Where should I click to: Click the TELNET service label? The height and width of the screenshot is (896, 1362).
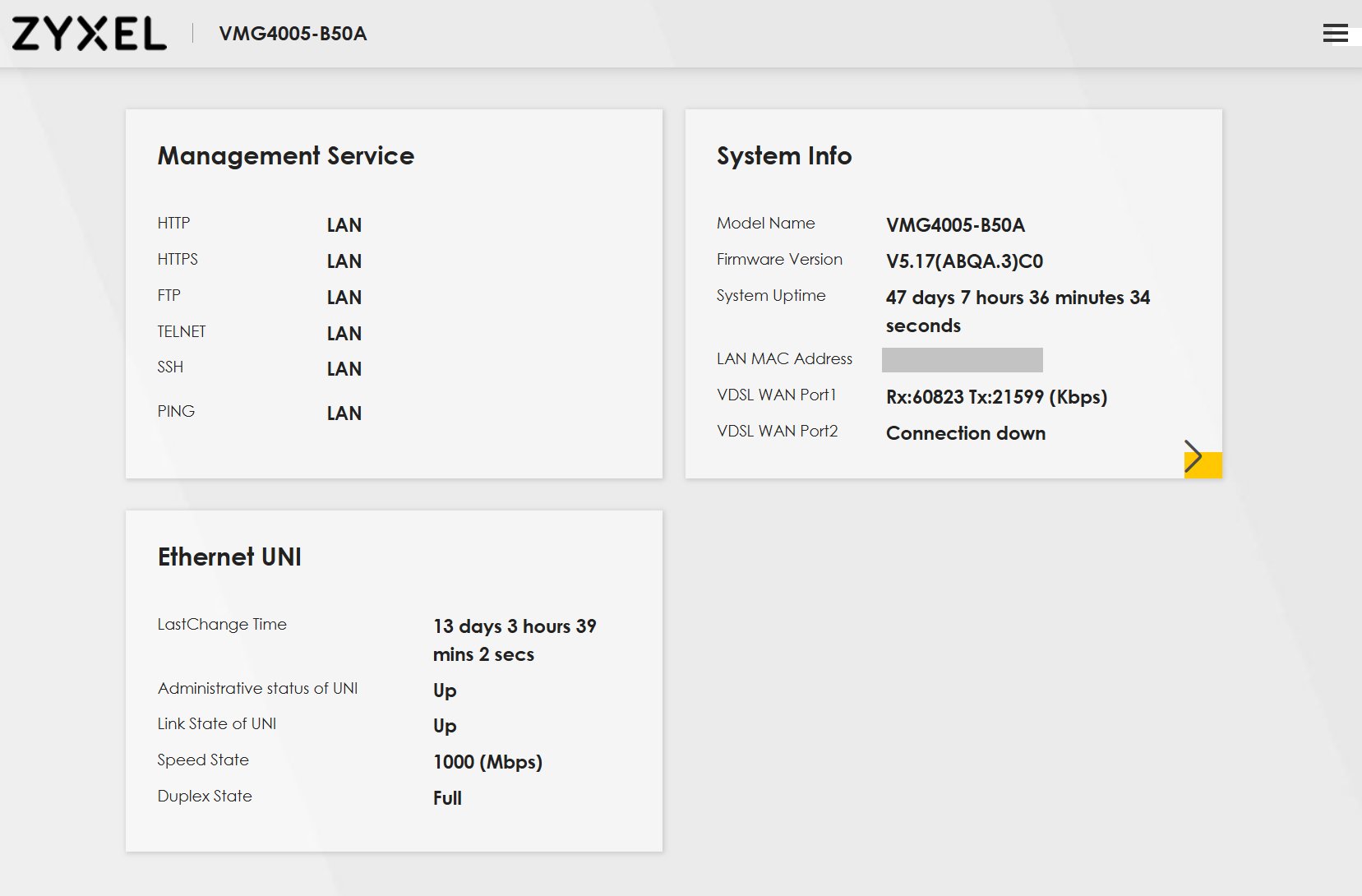coord(182,331)
